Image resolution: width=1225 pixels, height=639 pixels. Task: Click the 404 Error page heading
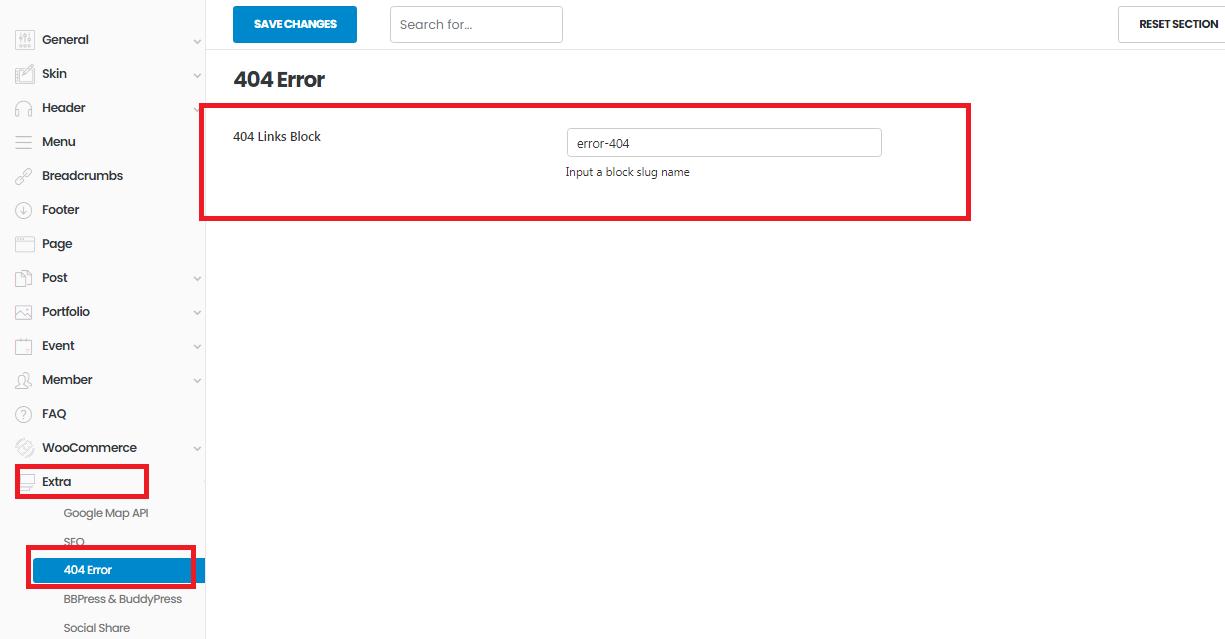pos(279,80)
